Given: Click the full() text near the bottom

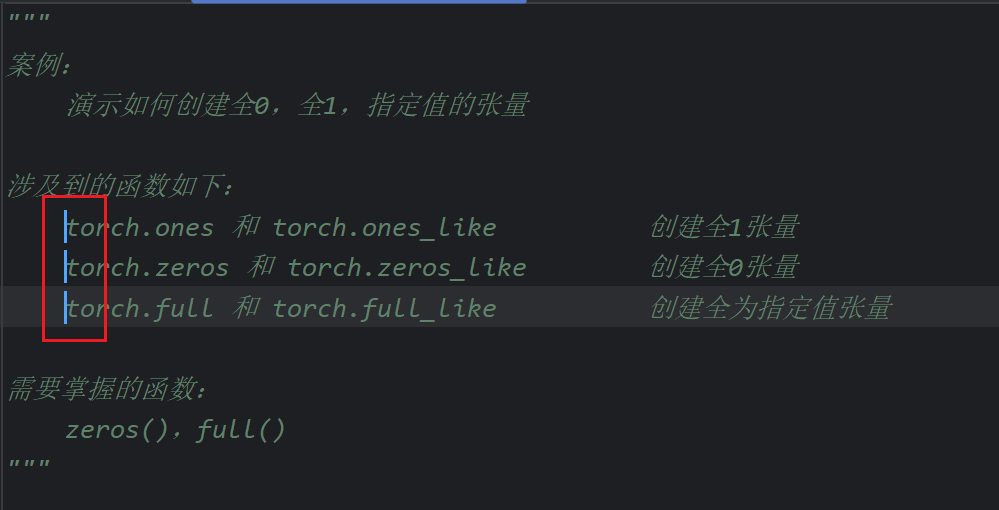Looking at the screenshot, I should click(241, 430).
